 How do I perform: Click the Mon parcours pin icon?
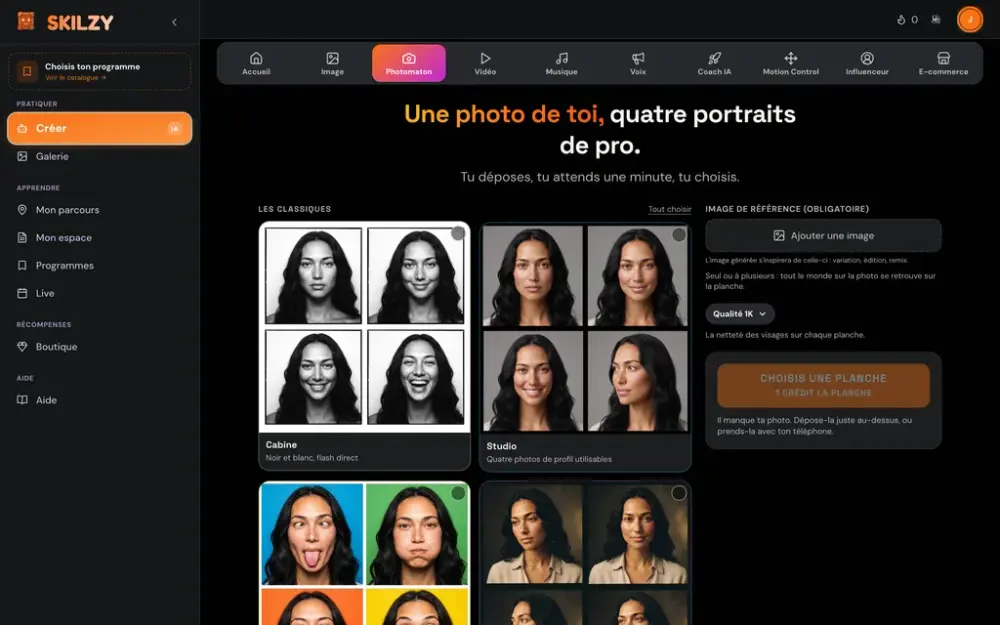tap(22, 210)
